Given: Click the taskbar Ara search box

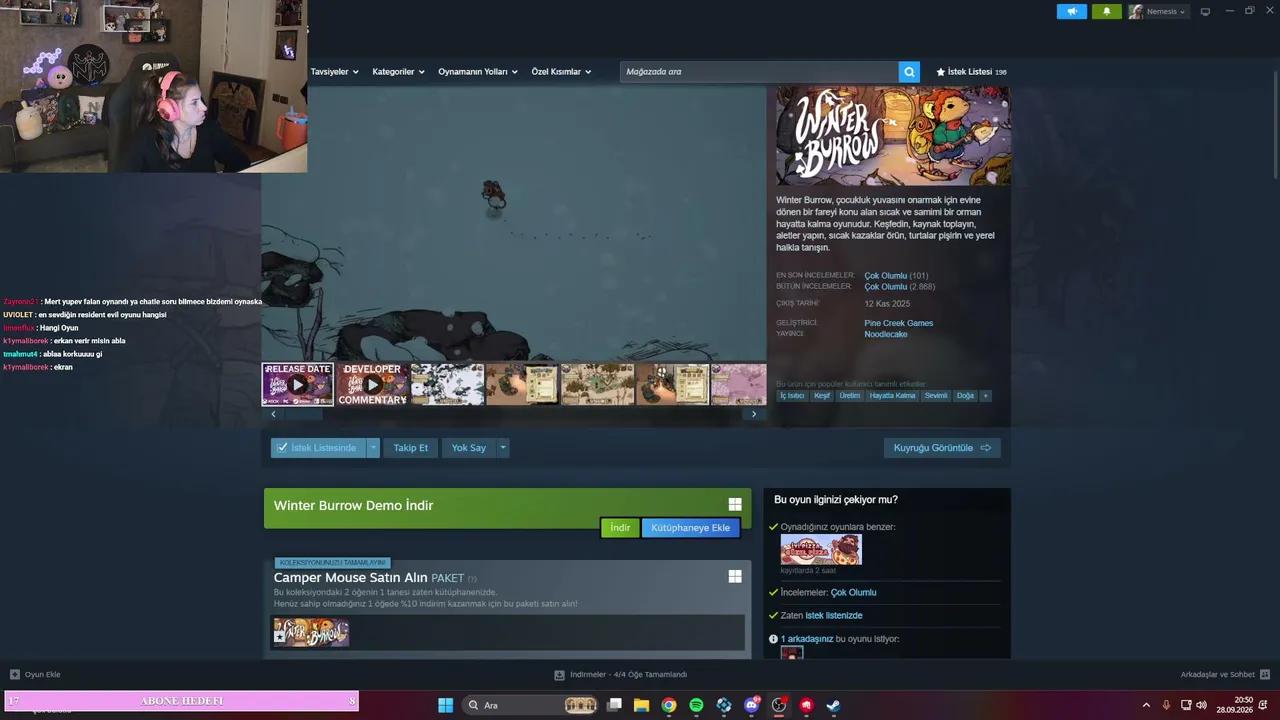Looking at the screenshot, I should click(x=531, y=705).
